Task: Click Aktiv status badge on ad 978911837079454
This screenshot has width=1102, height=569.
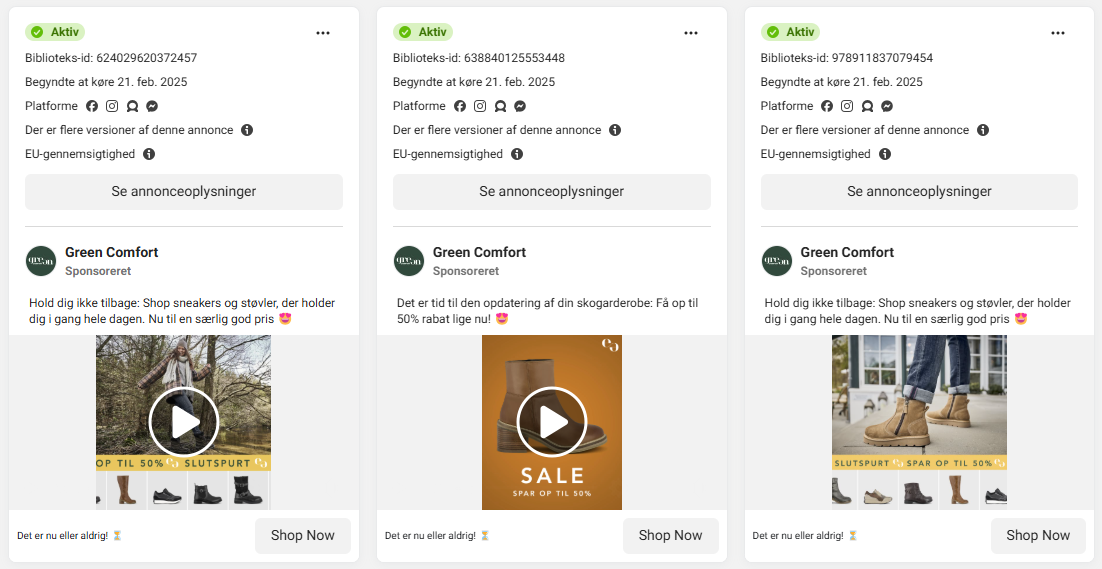Action: coord(791,32)
